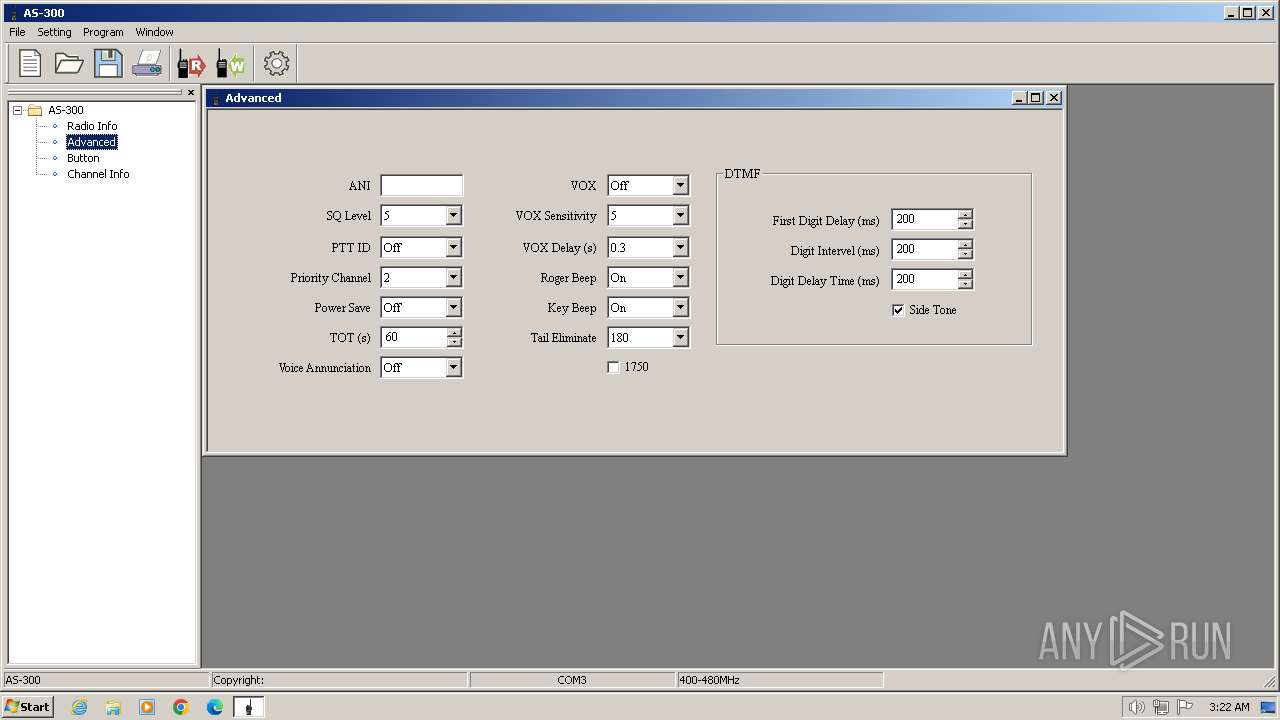Open the Program menu
This screenshot has width=1280, height=720.
[103, 32]
